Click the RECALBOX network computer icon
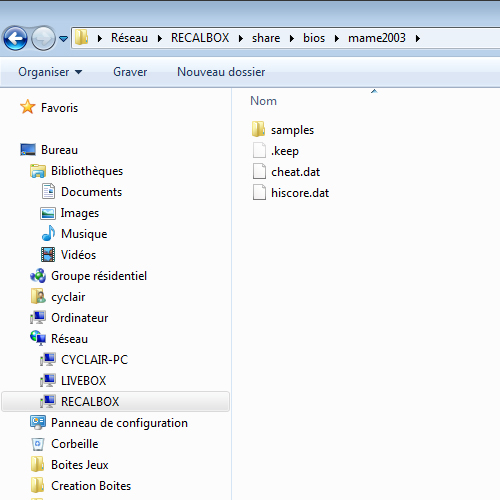 (48, 401)
